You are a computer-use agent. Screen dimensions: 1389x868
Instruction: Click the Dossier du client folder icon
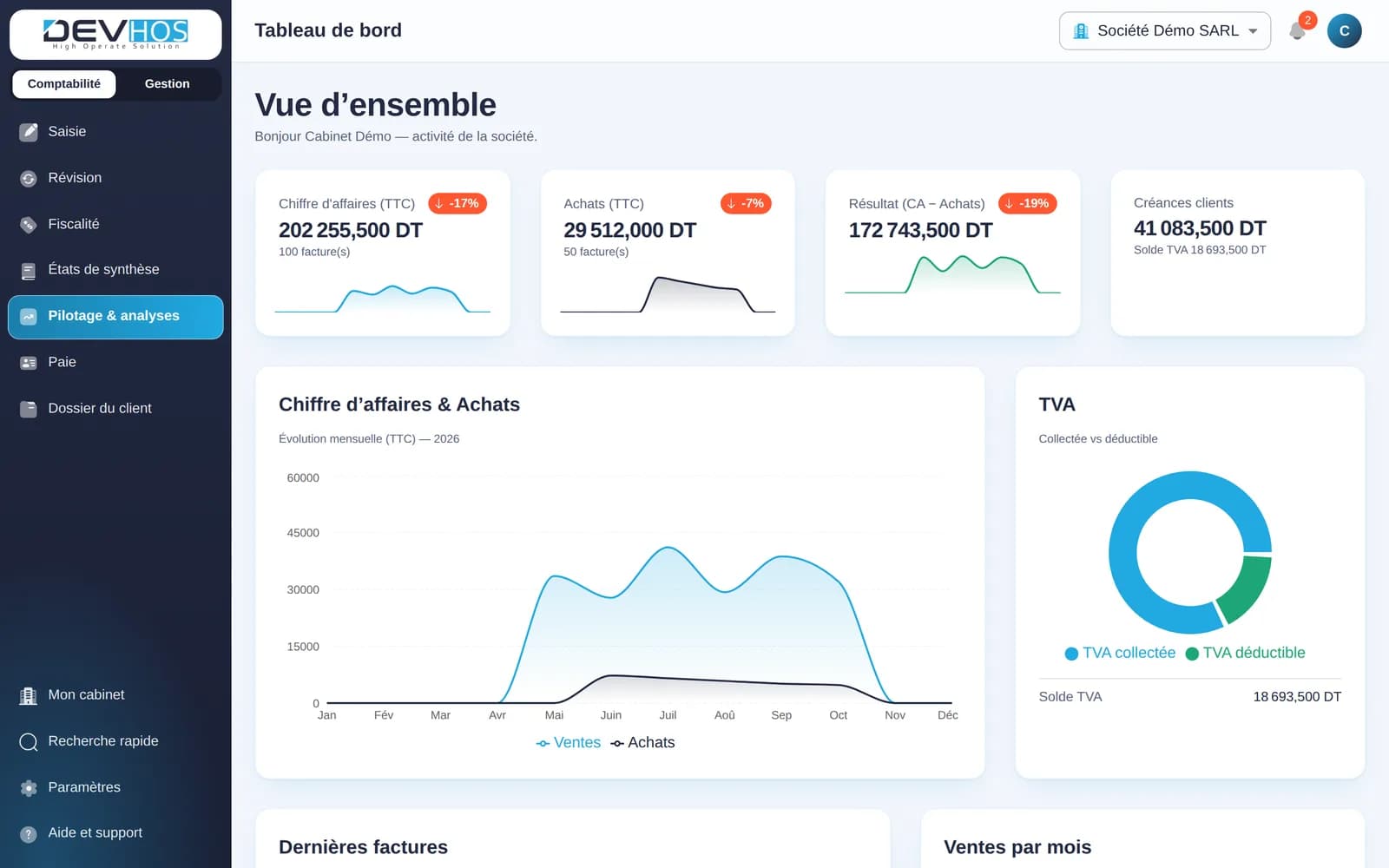[29, 409]
